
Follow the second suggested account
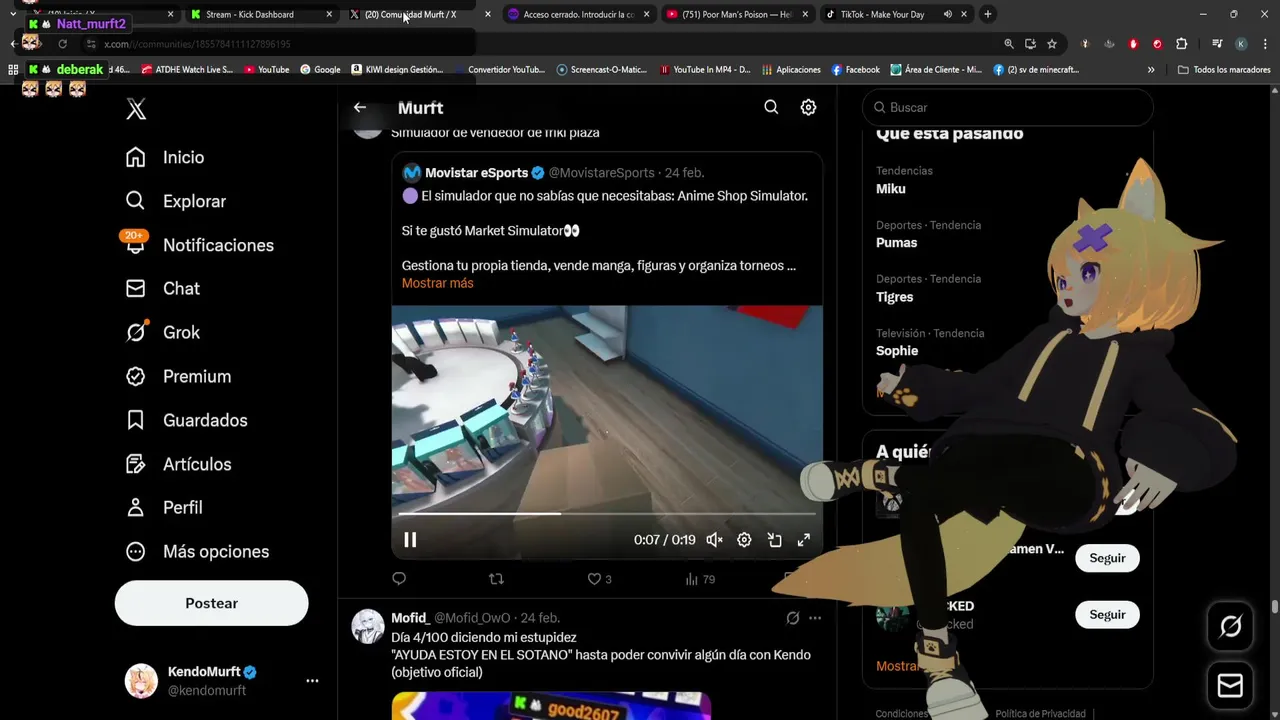1107,615
